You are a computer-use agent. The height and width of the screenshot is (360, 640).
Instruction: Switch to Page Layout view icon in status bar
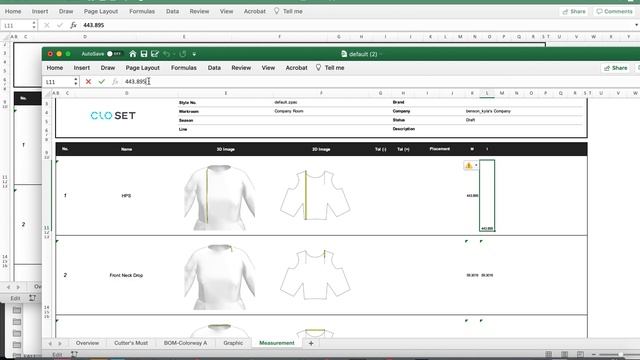click(564, 354)
